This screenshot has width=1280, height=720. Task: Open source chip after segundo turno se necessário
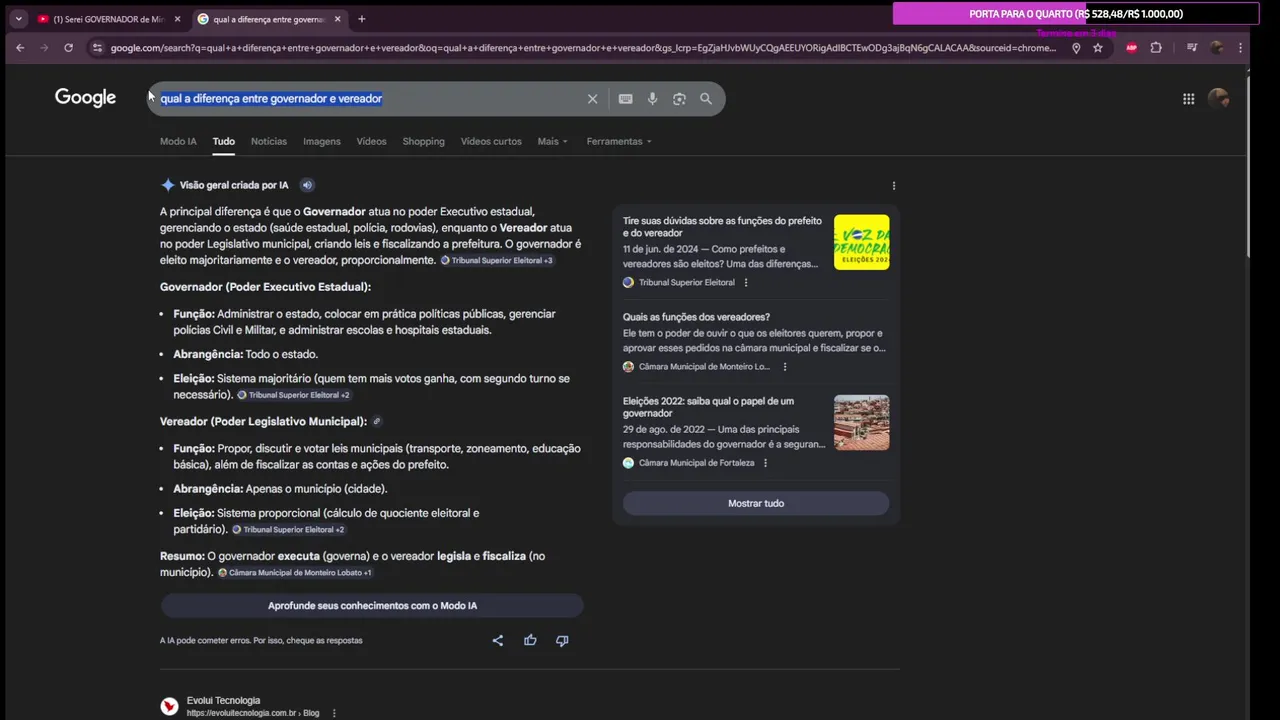pyautogui.click(x=294, y=395)
